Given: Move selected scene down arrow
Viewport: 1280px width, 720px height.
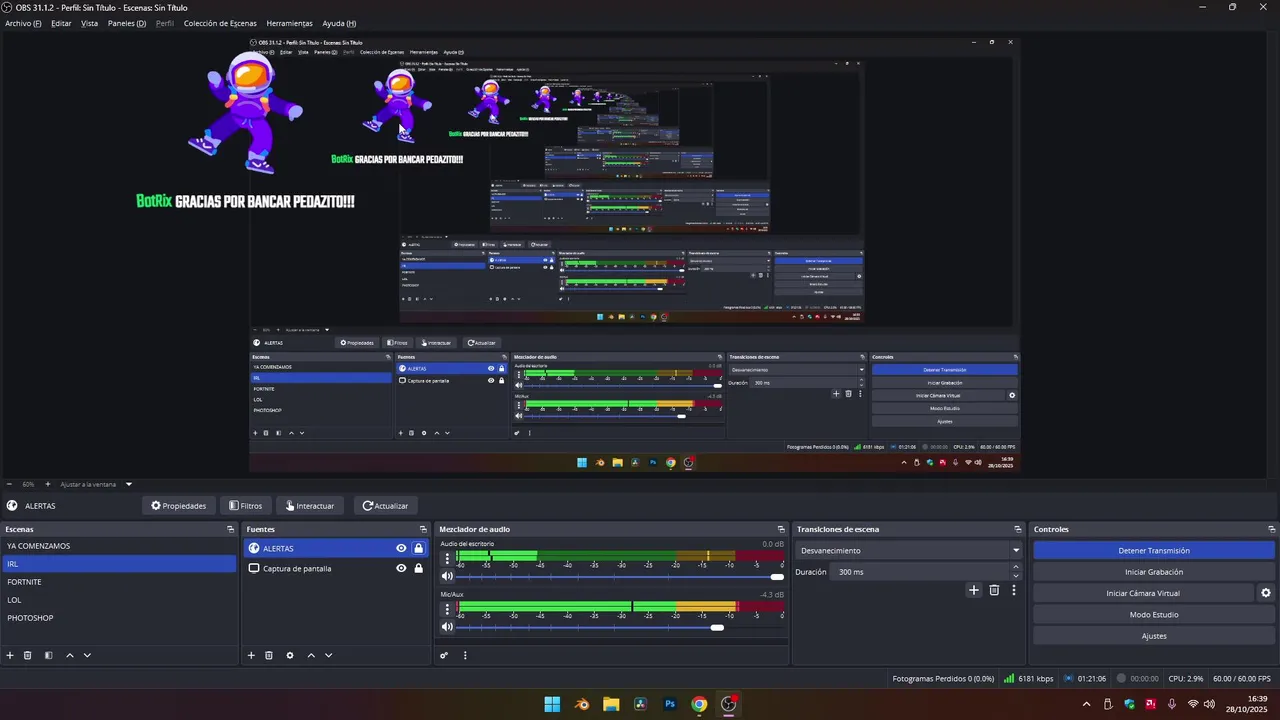Looking at the screenshot, I should point(87,655).
